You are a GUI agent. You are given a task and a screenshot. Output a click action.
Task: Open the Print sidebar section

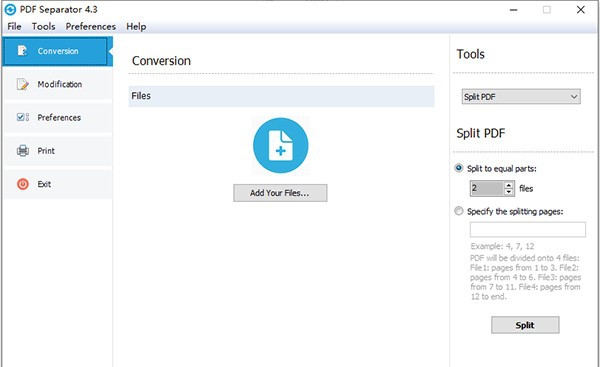57,151
